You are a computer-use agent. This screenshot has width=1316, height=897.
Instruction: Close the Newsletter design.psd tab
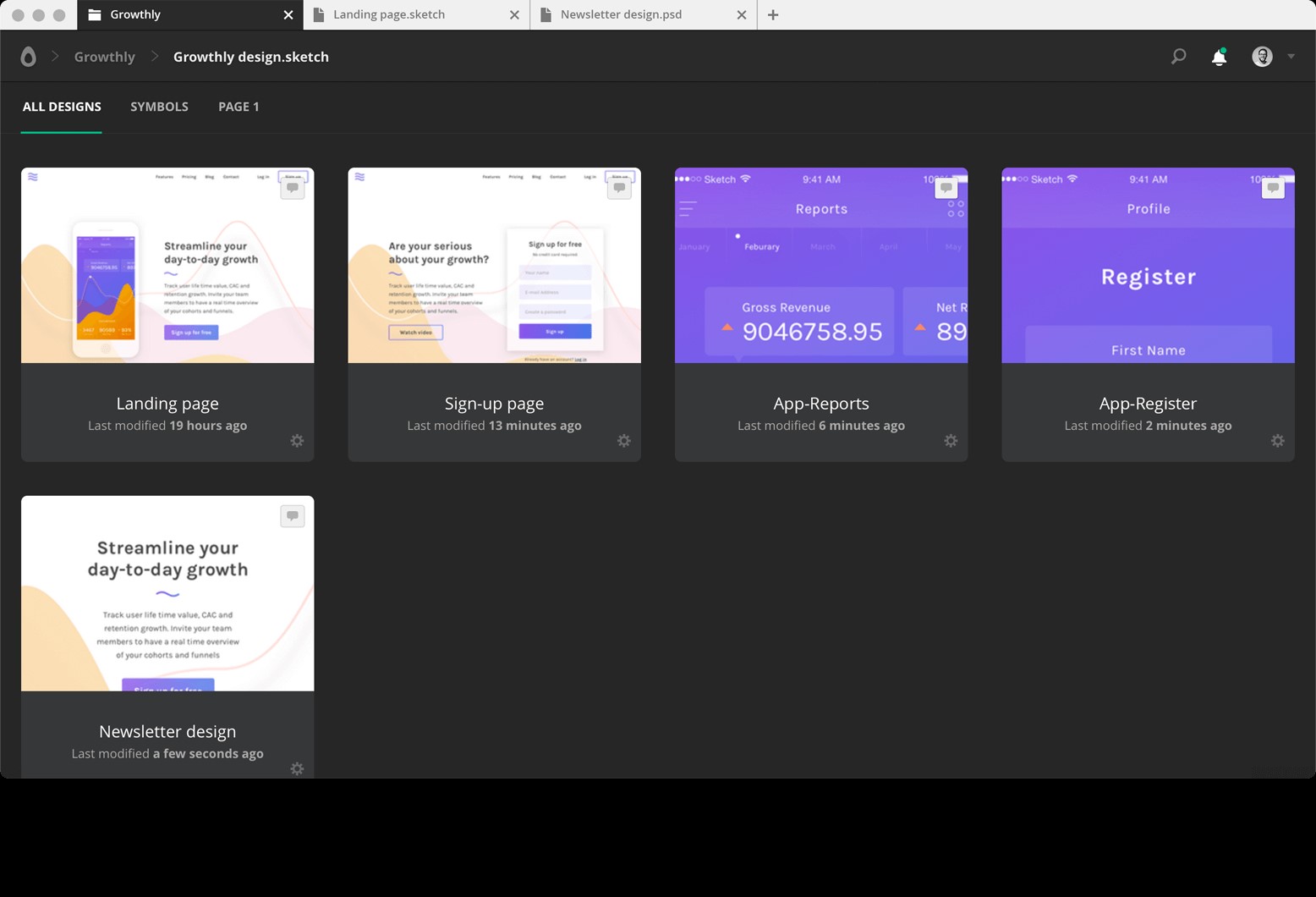click(742, 14)
